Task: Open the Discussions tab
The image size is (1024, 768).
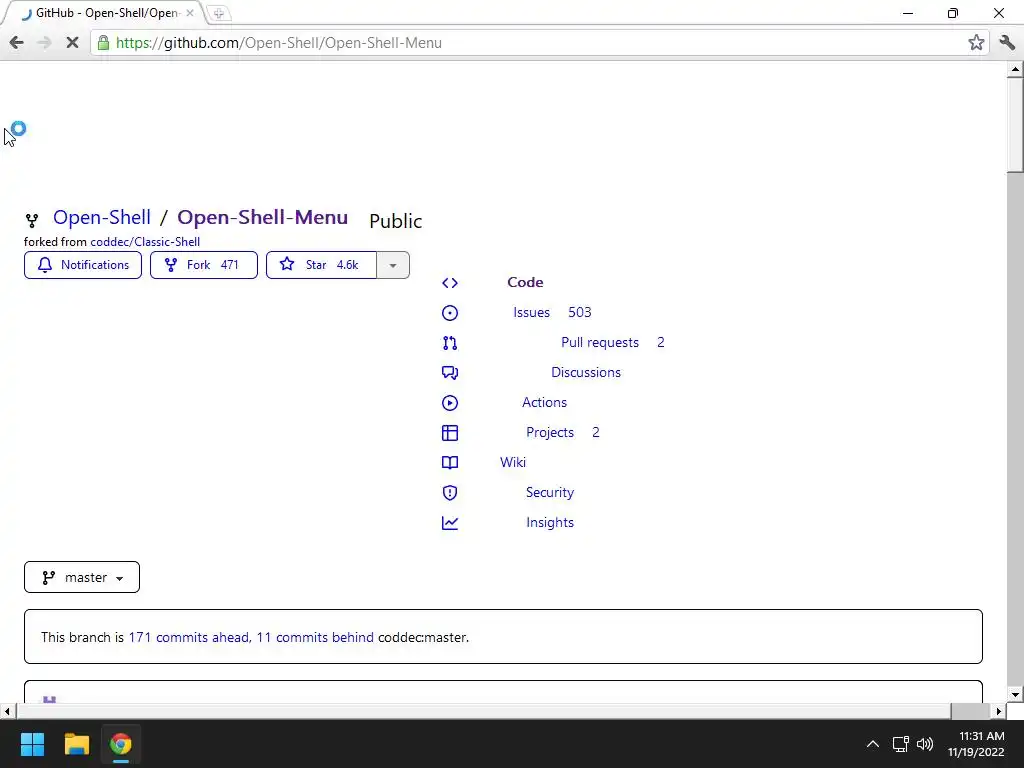Action: (586, 372)
